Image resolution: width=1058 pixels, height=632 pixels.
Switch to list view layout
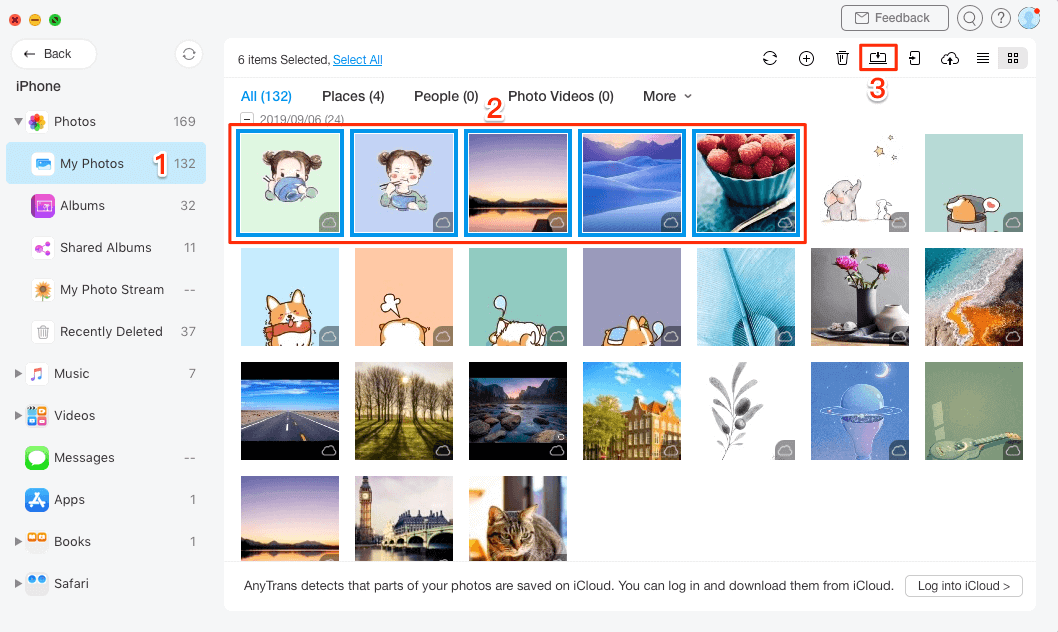pos(983,58)
